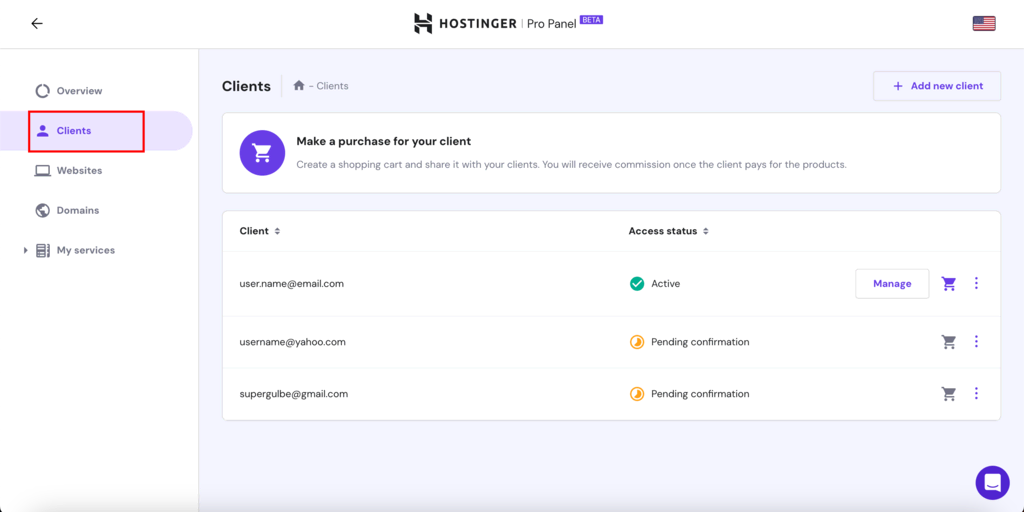
Task: Open more options for user.name@email.com
Action: pyautogui.click(x=976, y=284)
